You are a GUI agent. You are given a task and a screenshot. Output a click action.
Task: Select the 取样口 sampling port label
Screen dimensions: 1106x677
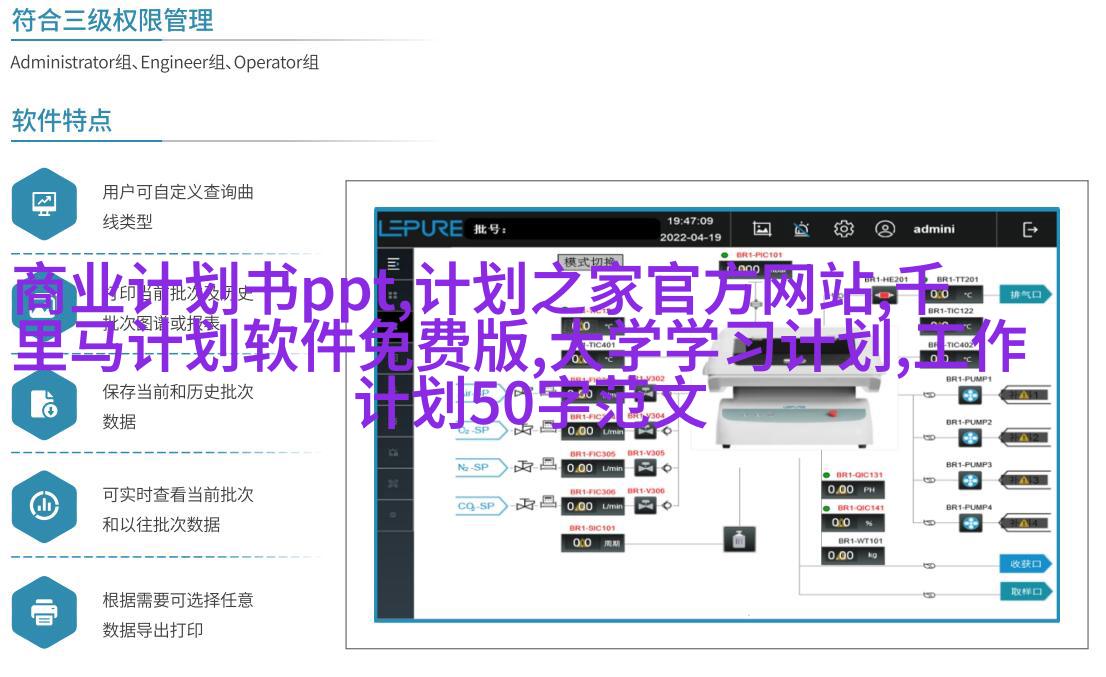tap(1025, 592)
